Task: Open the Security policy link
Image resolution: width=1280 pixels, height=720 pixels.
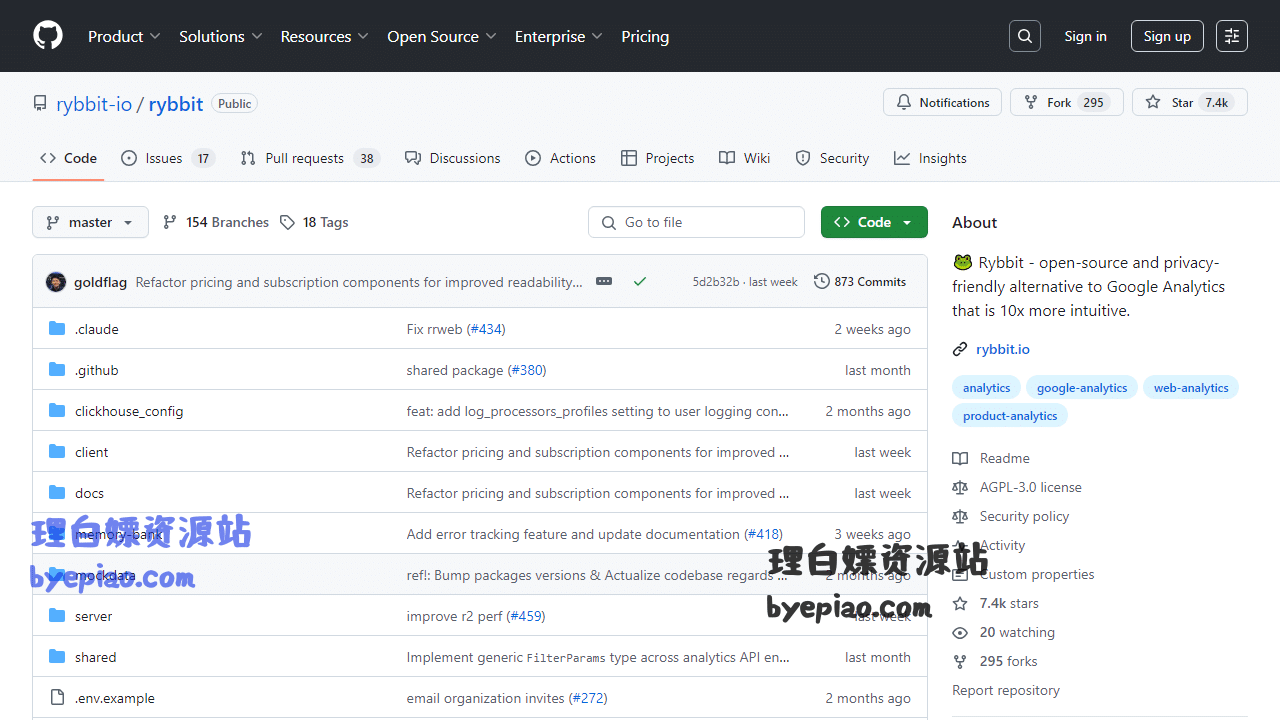Action: [x=1024, y=516]
